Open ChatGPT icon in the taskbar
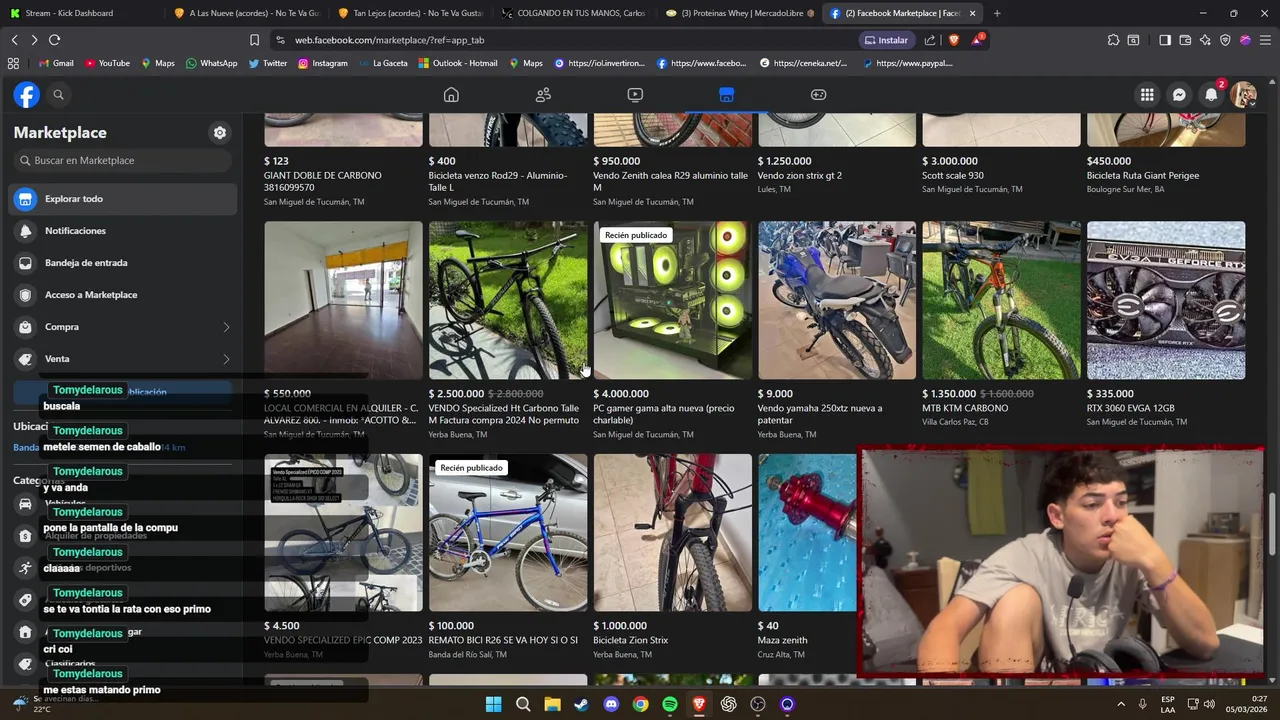The width and height of the screenshot is (1280, 720). (729, 704)
